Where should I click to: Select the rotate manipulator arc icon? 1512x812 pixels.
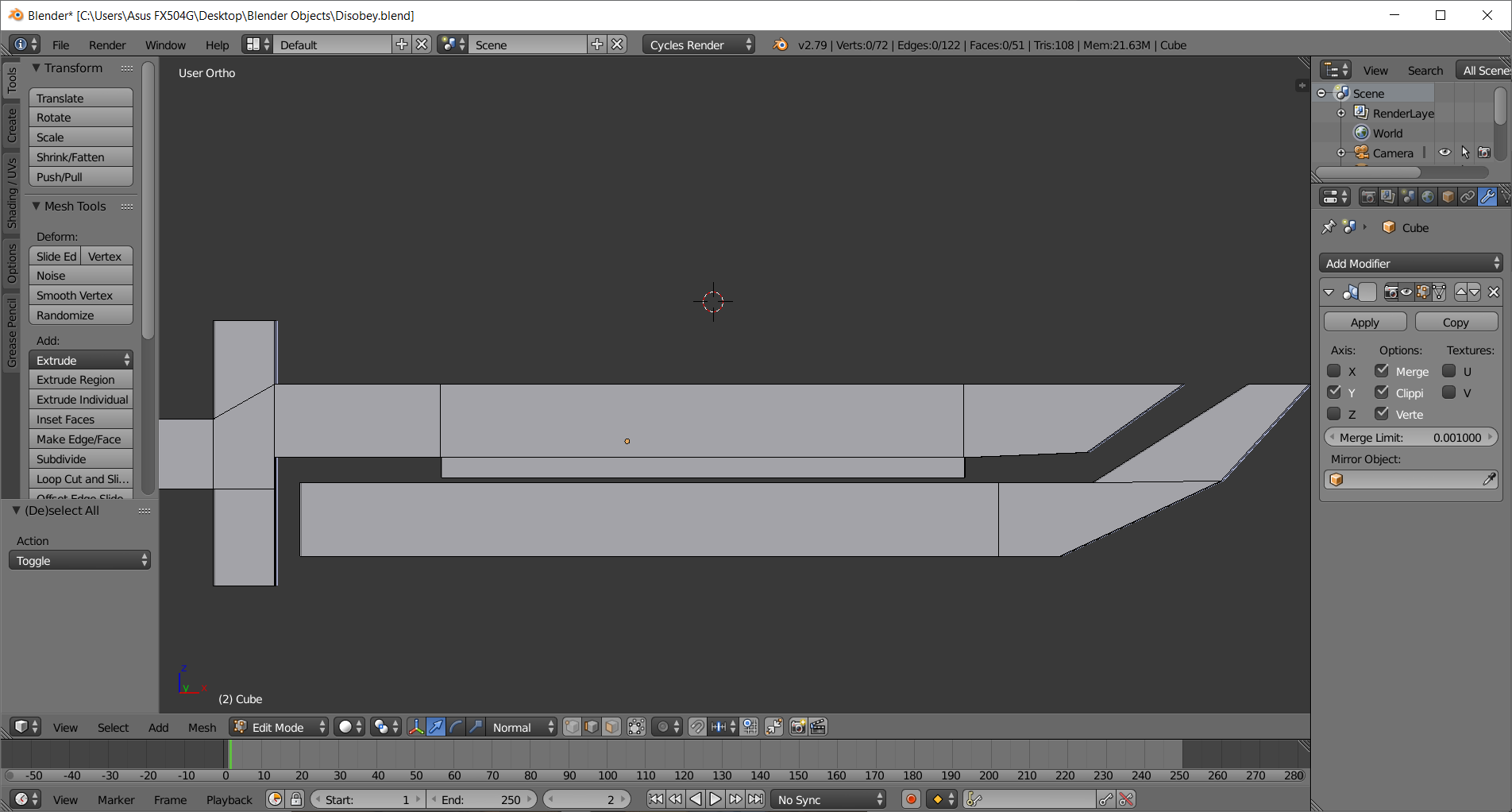pos(456,727)
